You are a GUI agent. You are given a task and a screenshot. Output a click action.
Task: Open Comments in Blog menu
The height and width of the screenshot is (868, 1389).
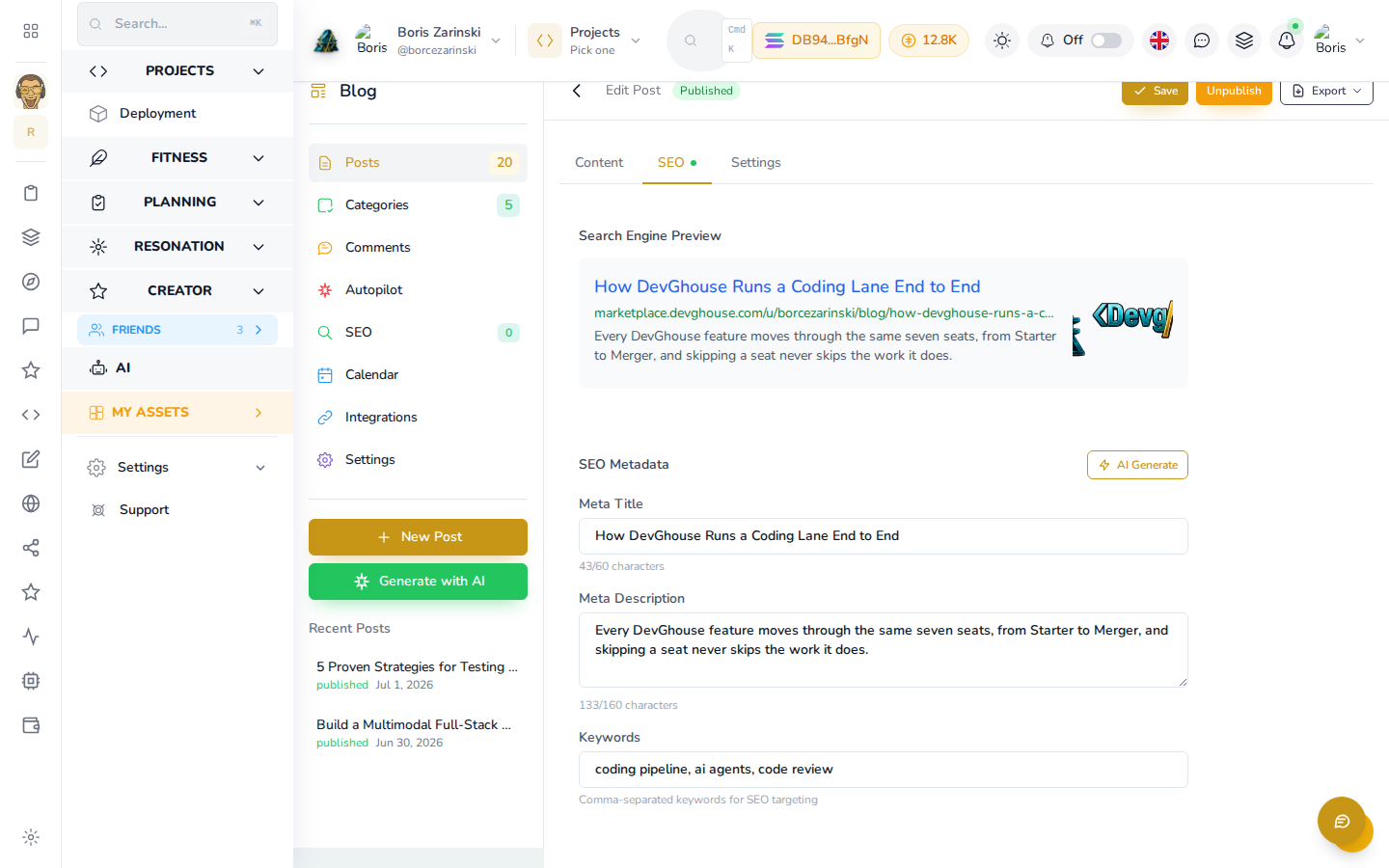pos(418,248)
